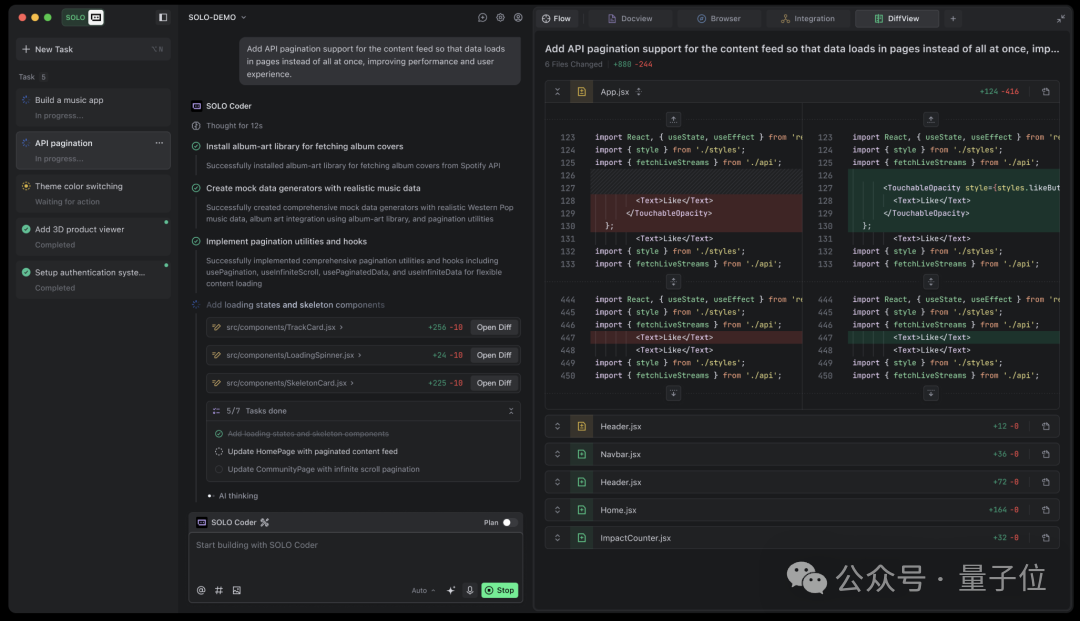Collapse the App.jsx diff section
This screenshot has height=621, width=1080.
point(557,92)
